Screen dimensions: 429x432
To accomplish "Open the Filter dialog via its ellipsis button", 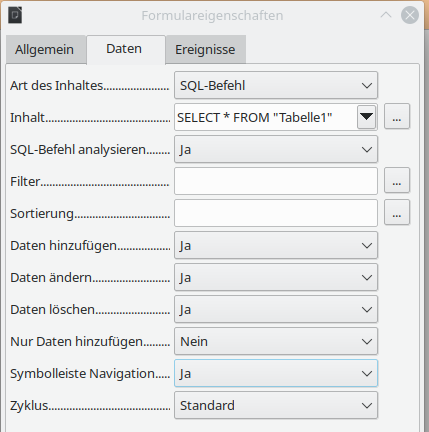I will tap(397, 180).
